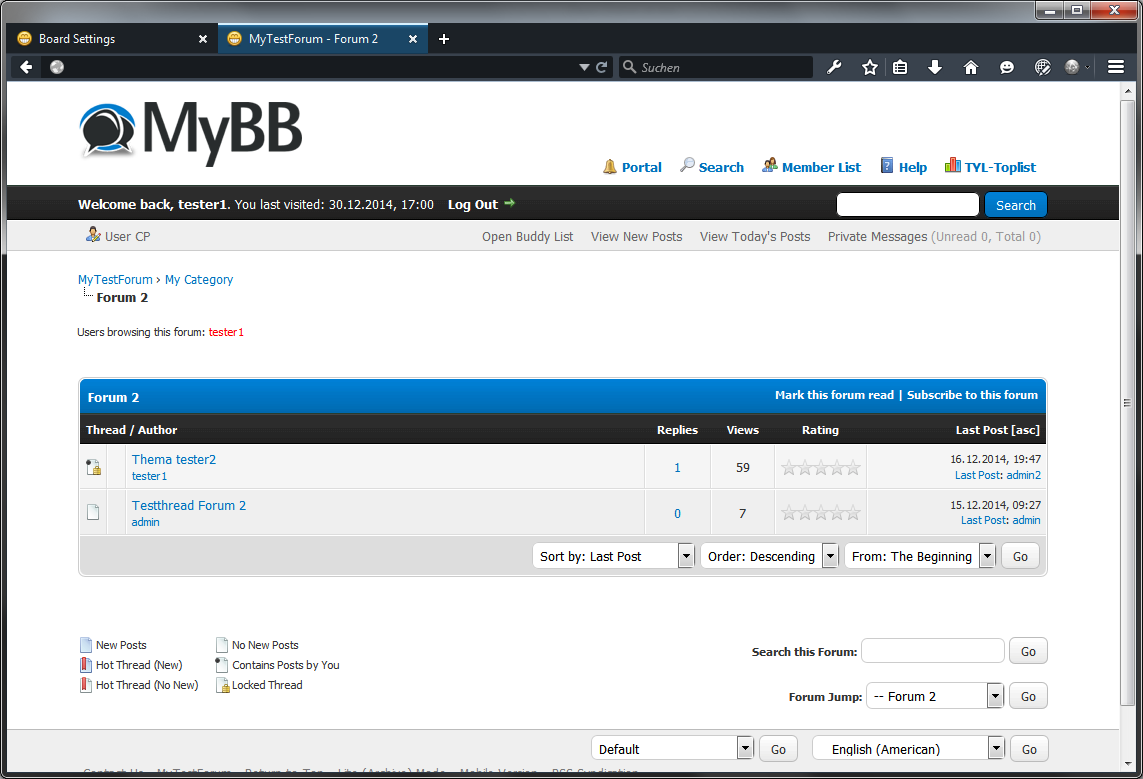Screen dimensions: 1143x779
Task: Click the User CP icon
Action: 93,235
